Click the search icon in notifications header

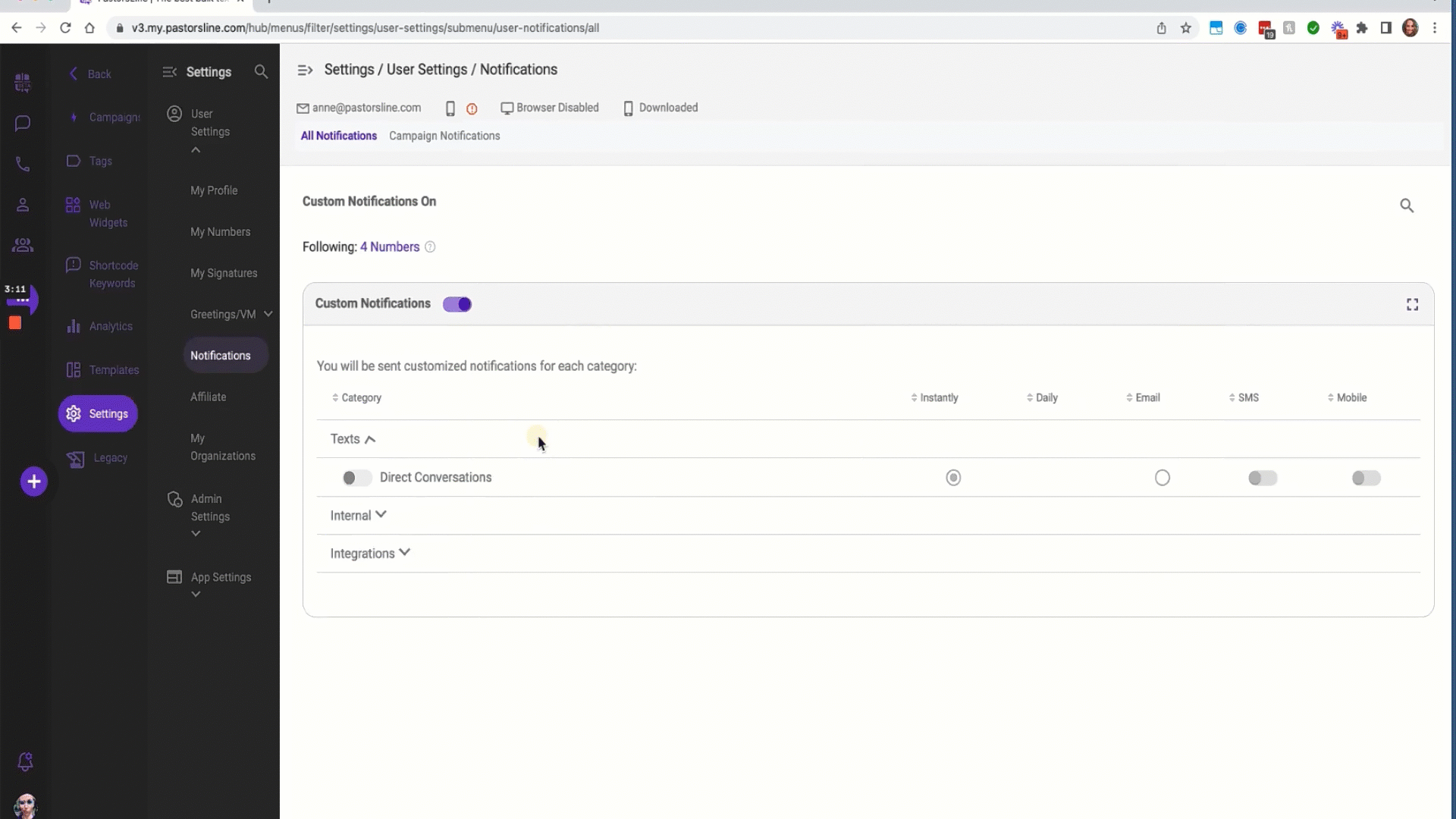point(1407,205)
